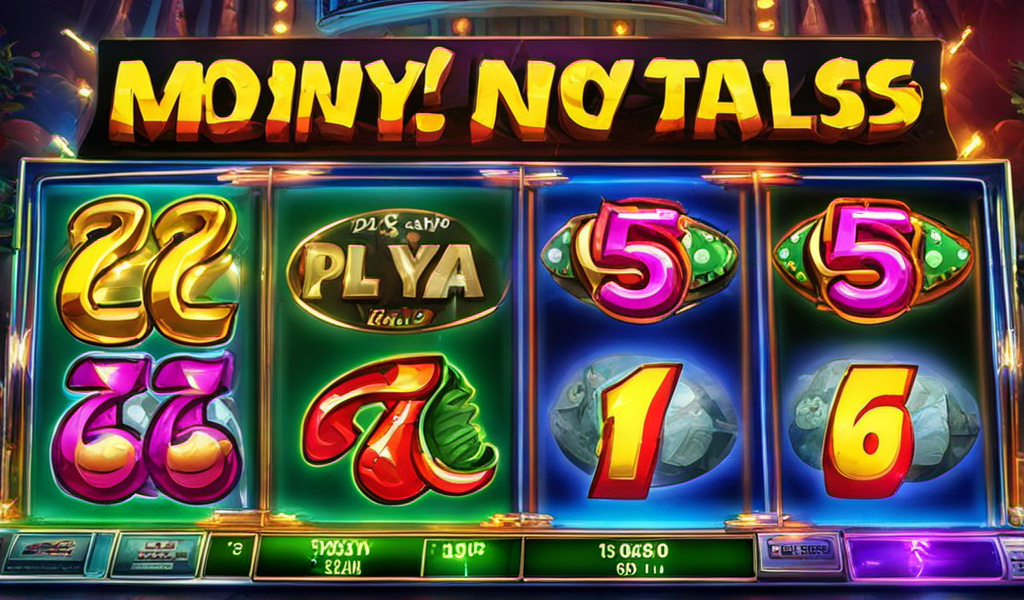Click the small green '3 box in bottom bar
Viewport: 1024px width, 600px height.
tap(229, 556)
